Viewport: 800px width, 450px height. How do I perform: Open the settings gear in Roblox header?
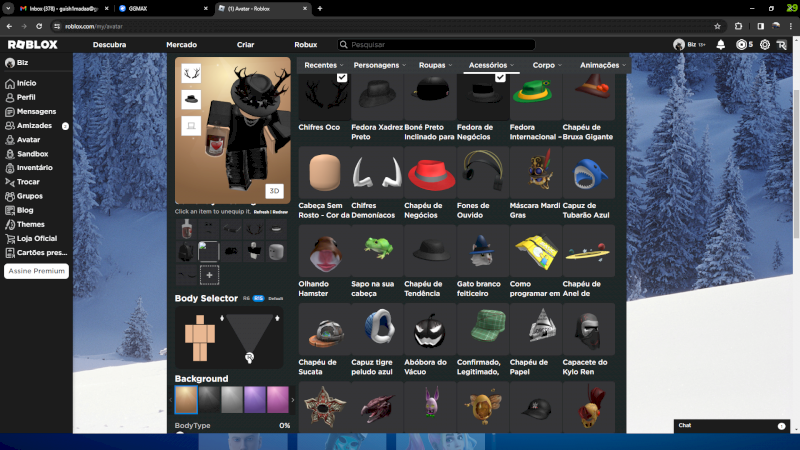tap(764, 45)
